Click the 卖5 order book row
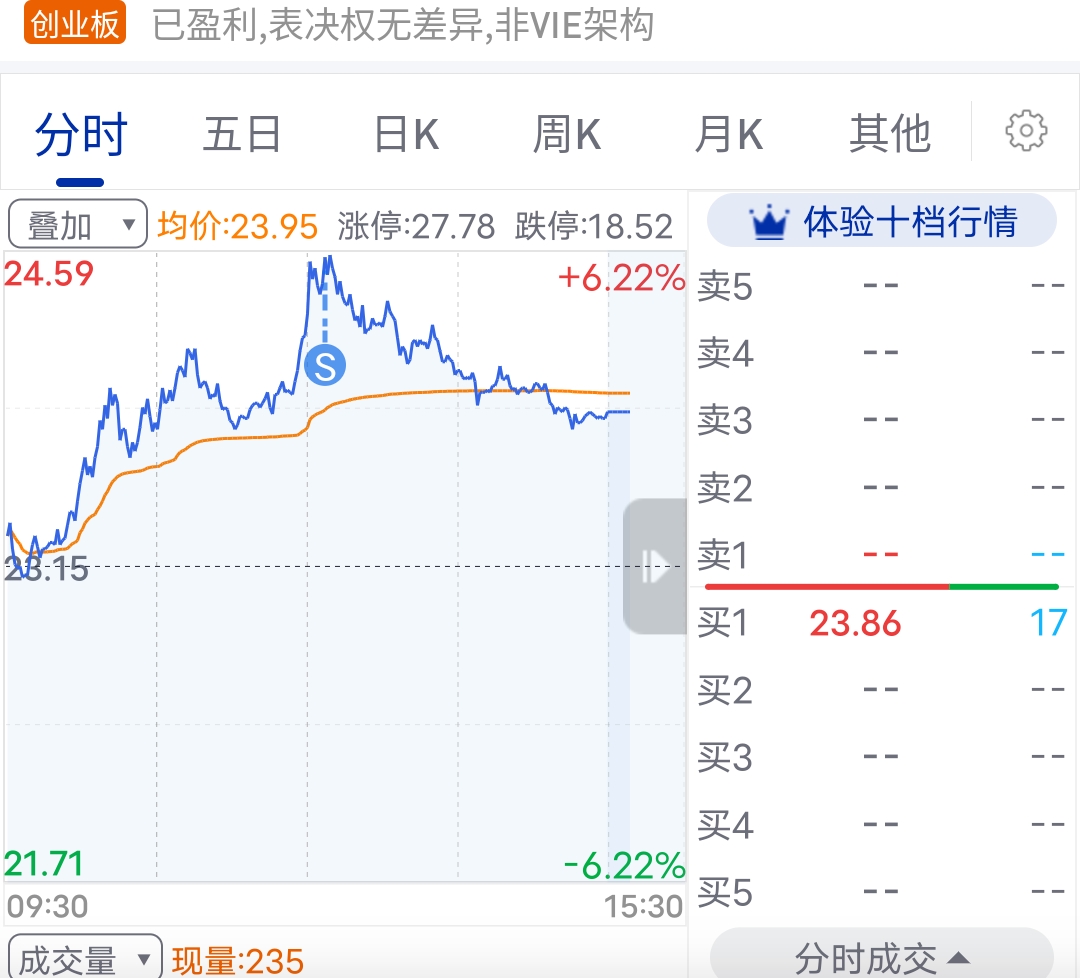 click(882, 286)
